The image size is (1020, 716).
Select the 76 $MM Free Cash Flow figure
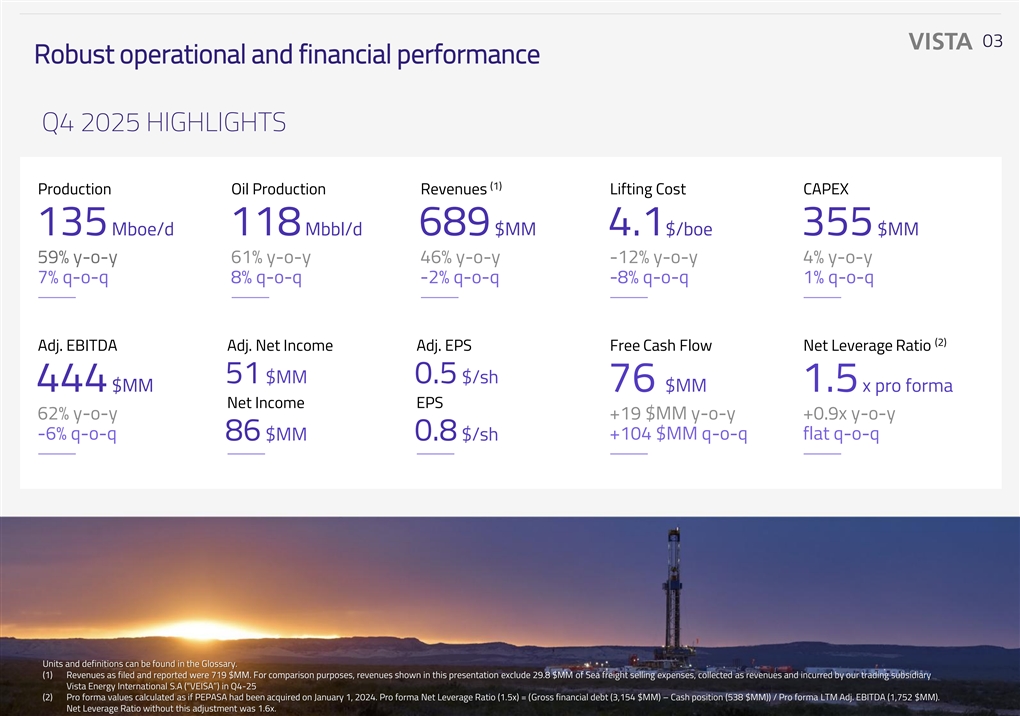657,380
